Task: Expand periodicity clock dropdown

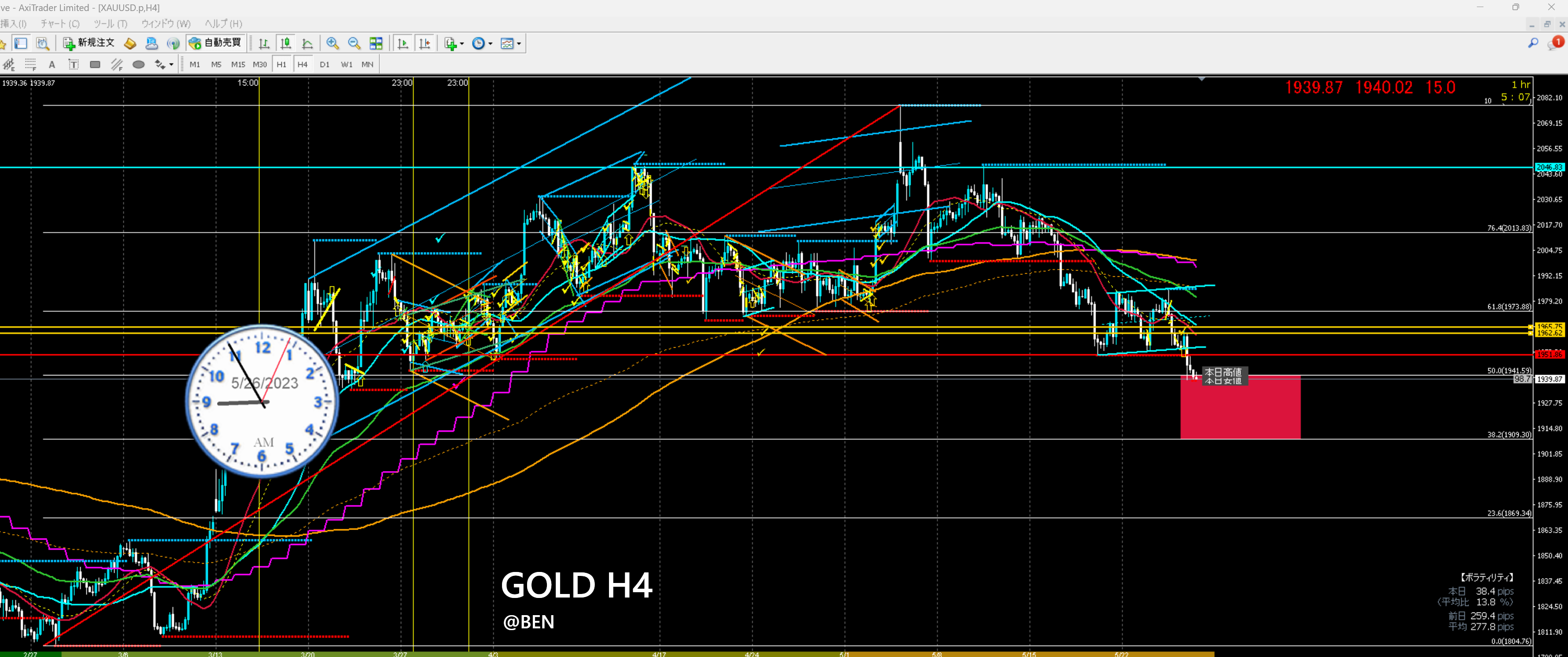Action: [x=491, y=44]
